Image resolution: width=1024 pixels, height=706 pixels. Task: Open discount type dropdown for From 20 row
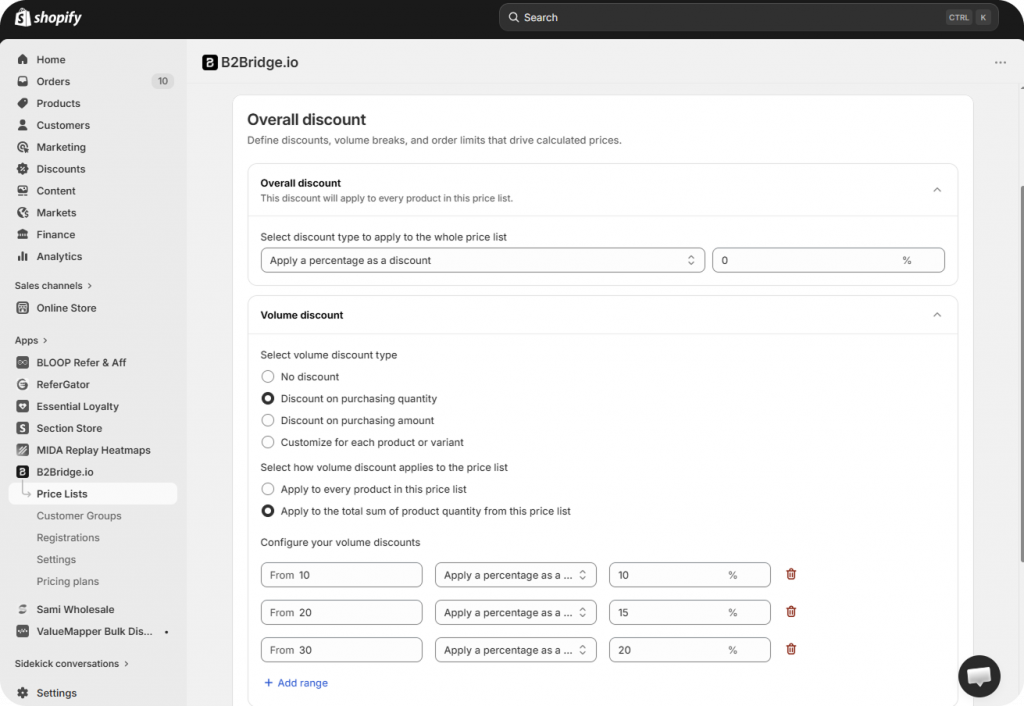[515, 613]
